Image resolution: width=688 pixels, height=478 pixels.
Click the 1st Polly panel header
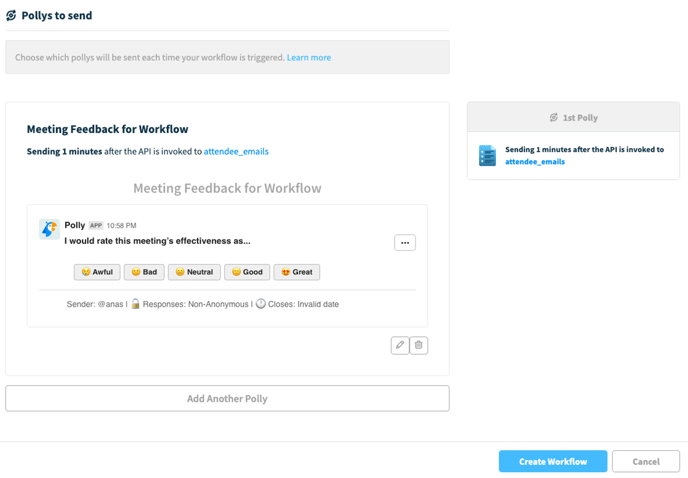tap(573, 117)
